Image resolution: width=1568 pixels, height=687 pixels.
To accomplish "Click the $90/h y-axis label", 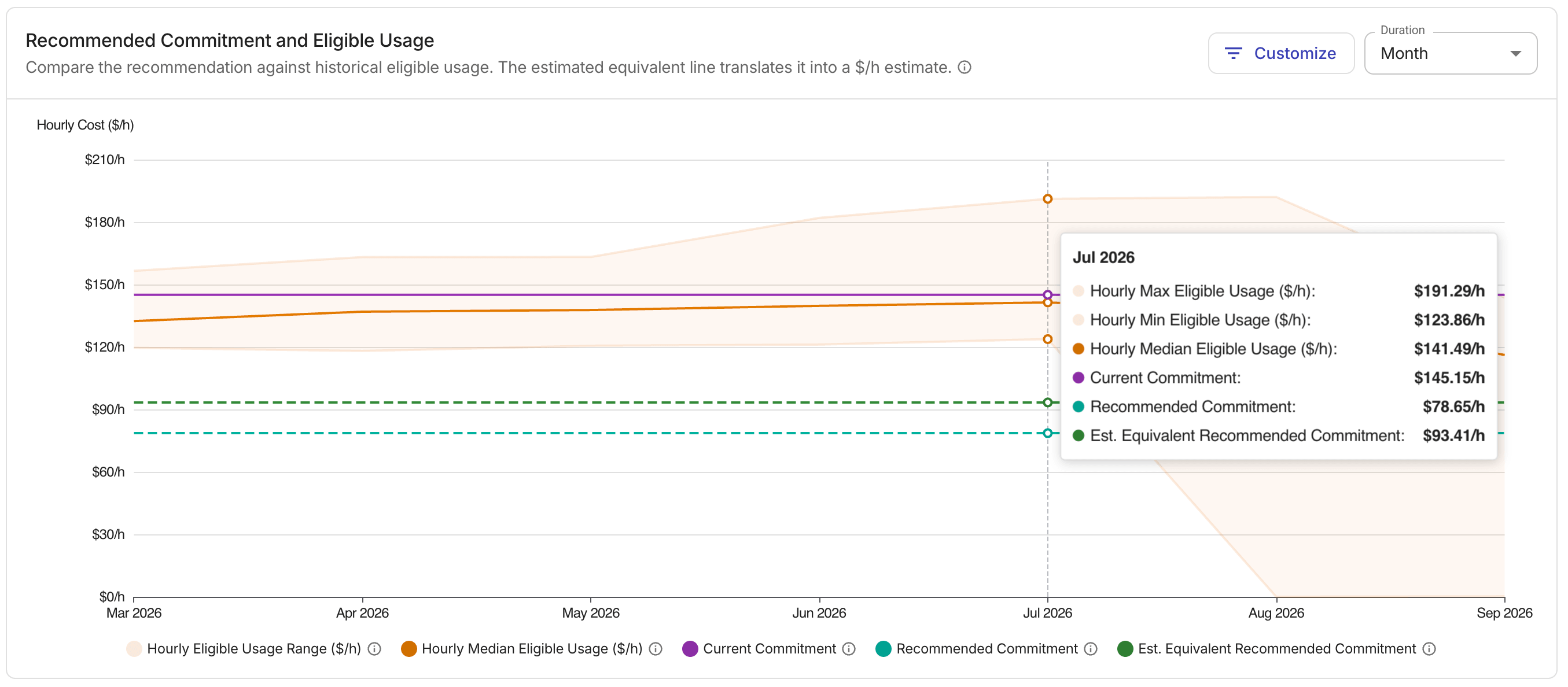I will [108, 409].
